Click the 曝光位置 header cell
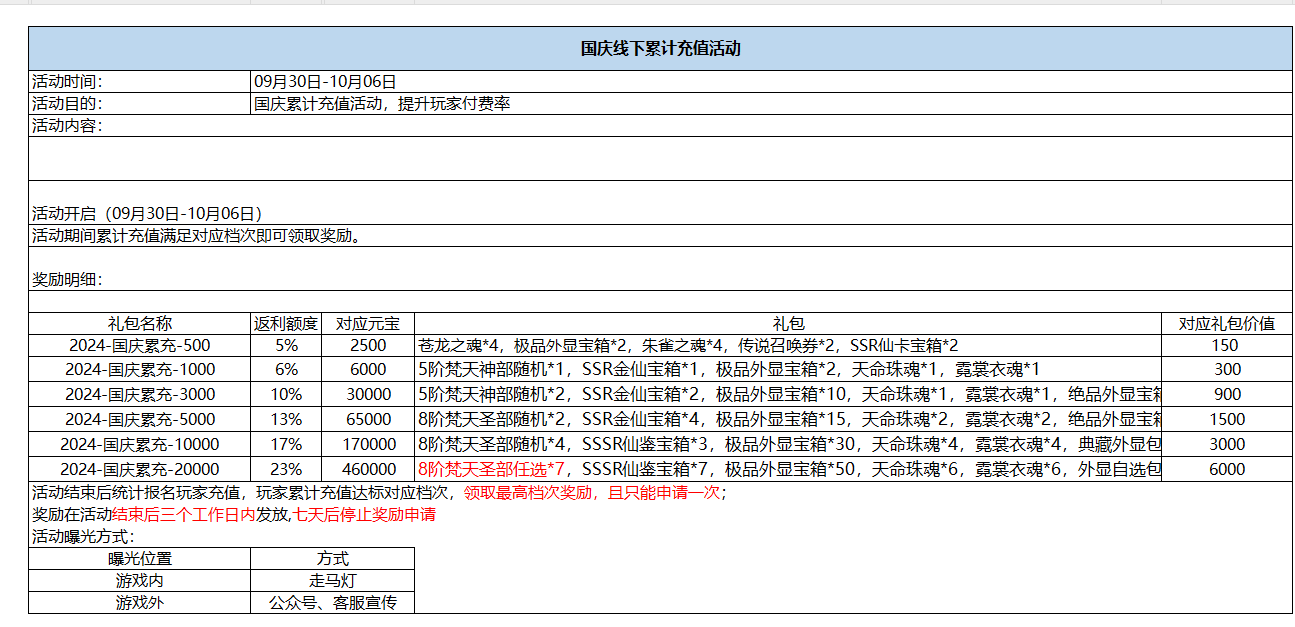 tap(139, 559)
